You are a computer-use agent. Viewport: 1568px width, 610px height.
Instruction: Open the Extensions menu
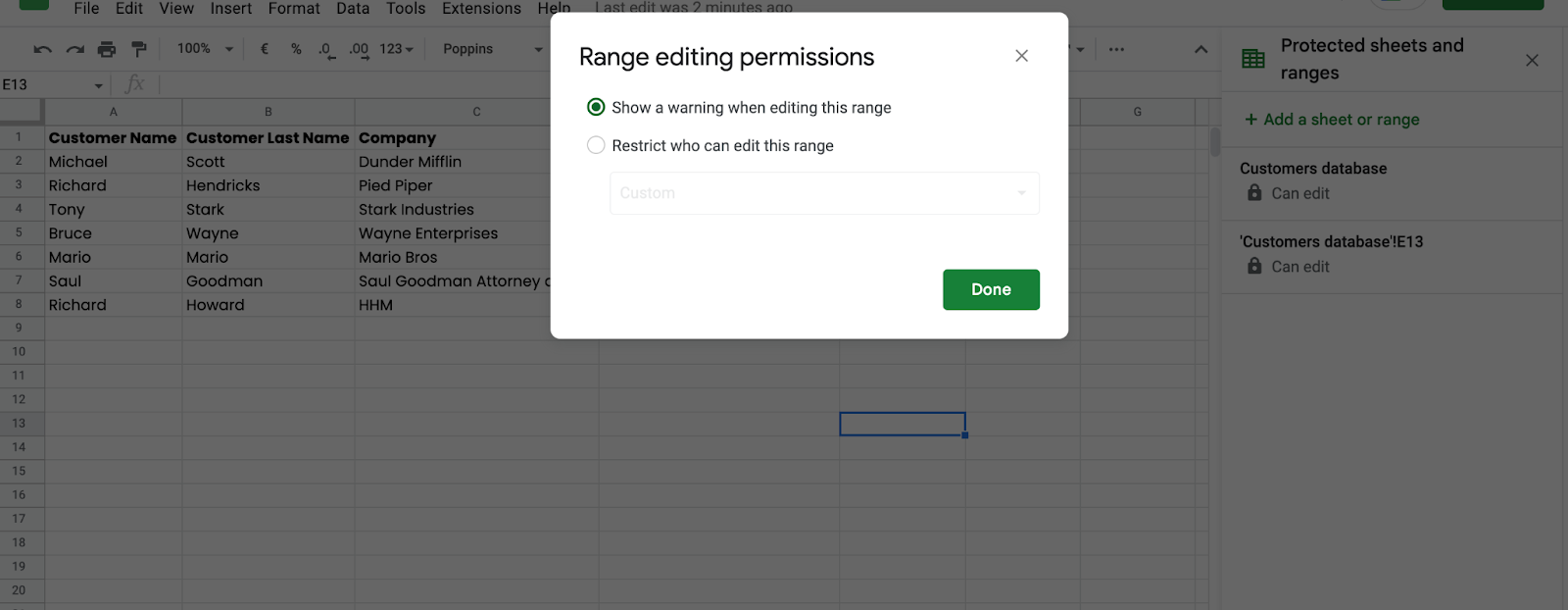tap(481, 8)
